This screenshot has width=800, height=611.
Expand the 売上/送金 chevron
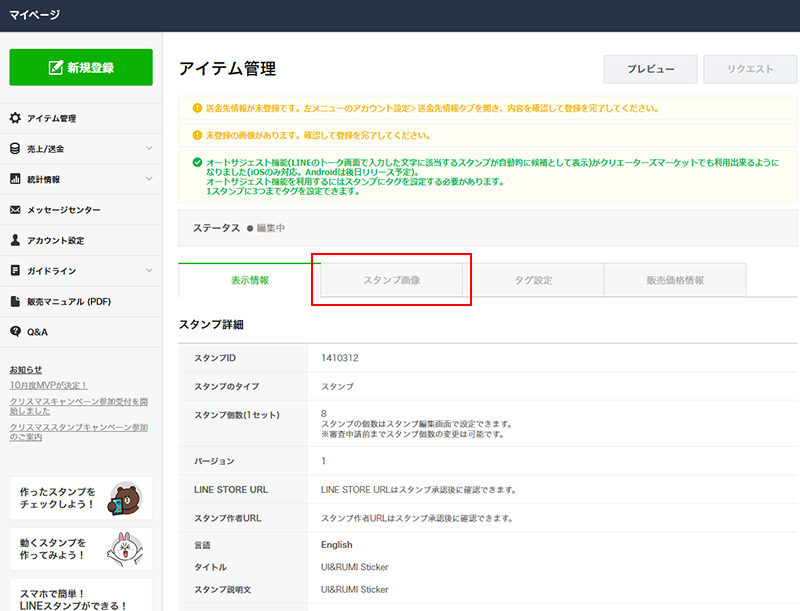149,149
